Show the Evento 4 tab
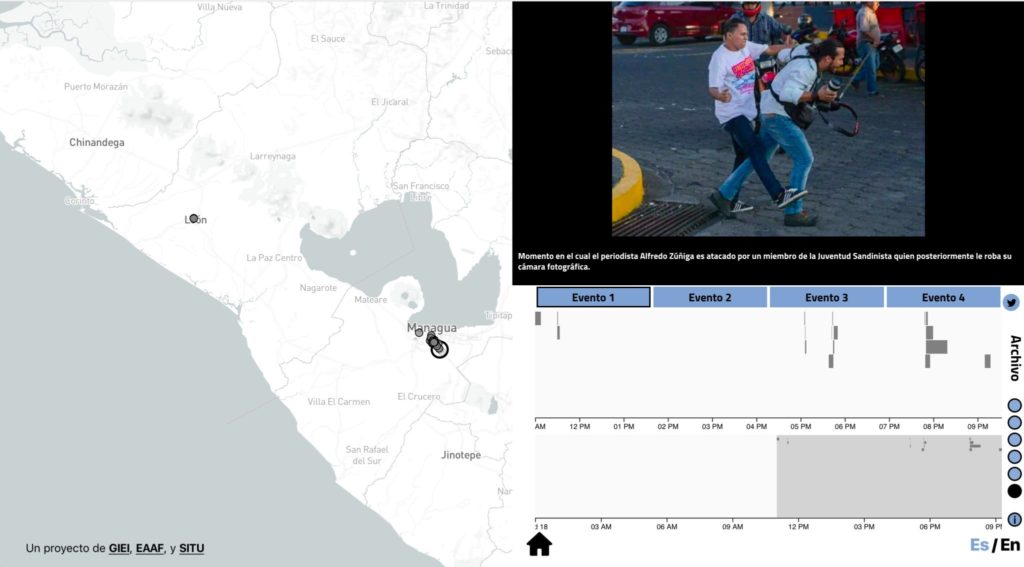1024x567 pixels. pyautogui.click(x=943, y=297)
